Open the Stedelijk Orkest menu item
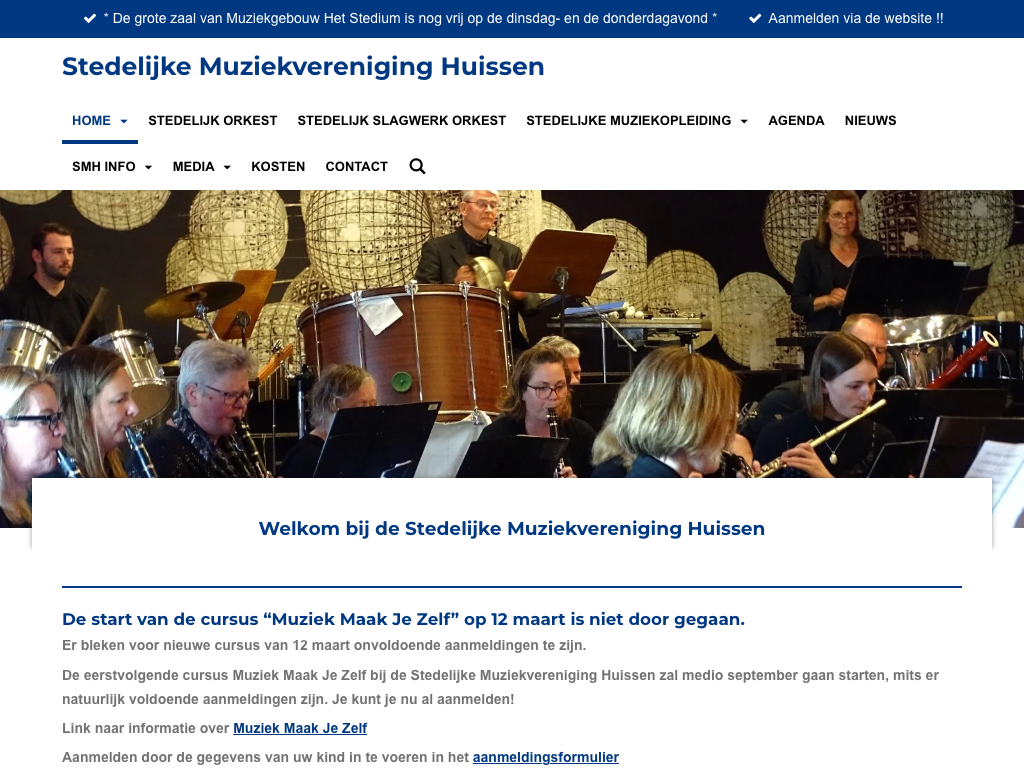Screen dimensions: 1024x768 (213, 121)
